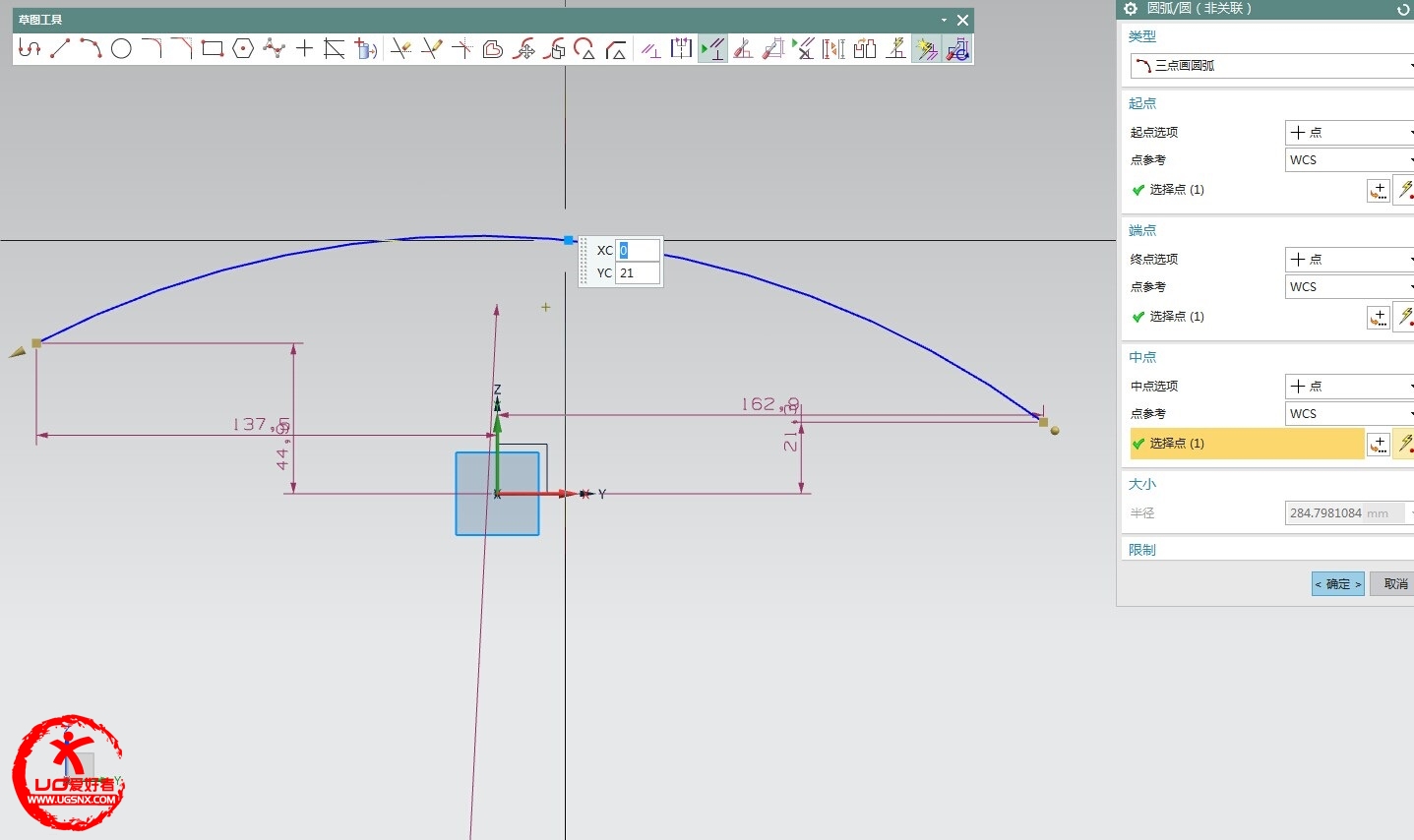This screenshot has height=840, width=1414.
Task: Select the Profile sketch tool
Action: [30, 48]
